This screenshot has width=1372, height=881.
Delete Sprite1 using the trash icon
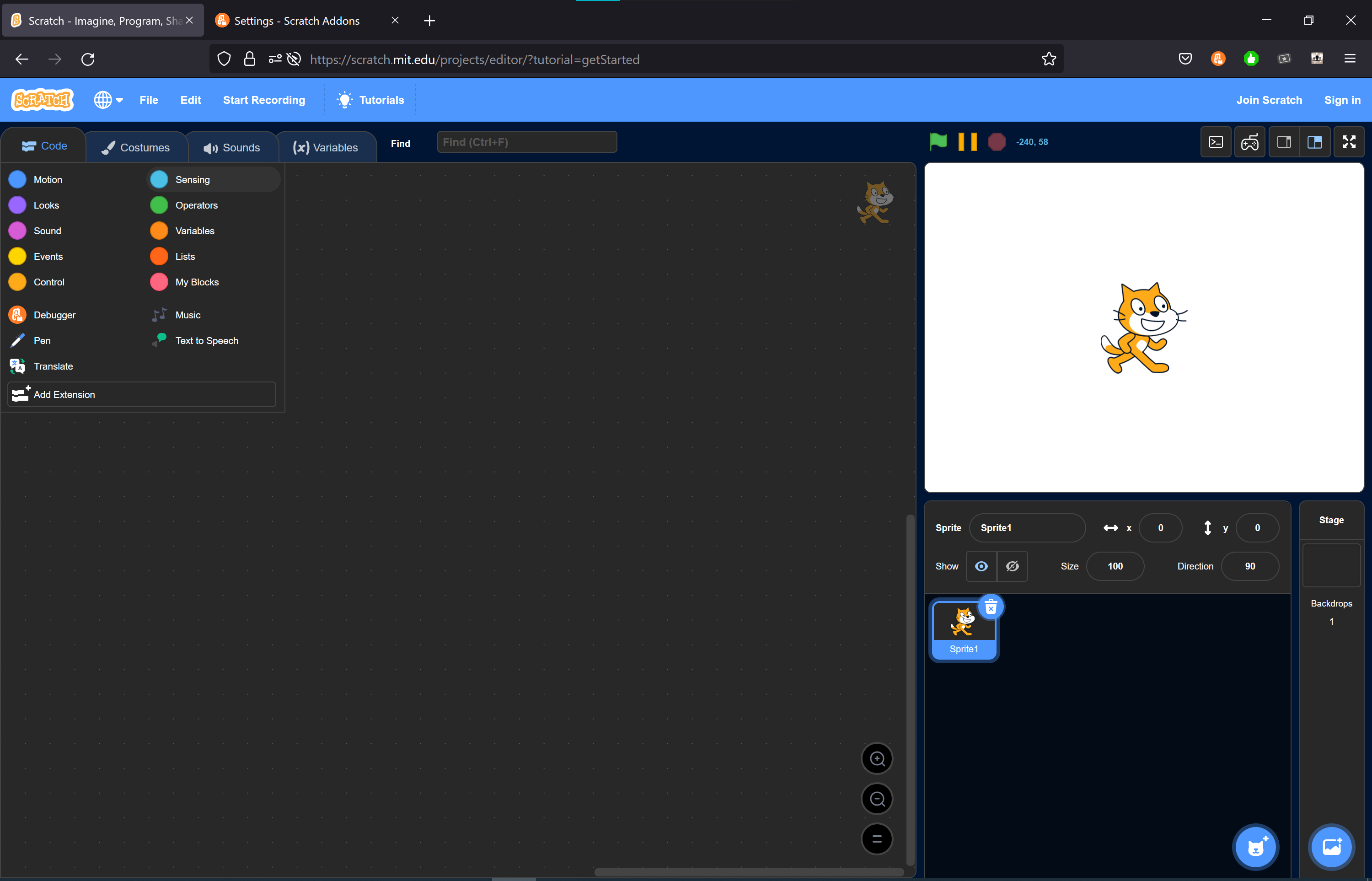(x=990, y=607)
